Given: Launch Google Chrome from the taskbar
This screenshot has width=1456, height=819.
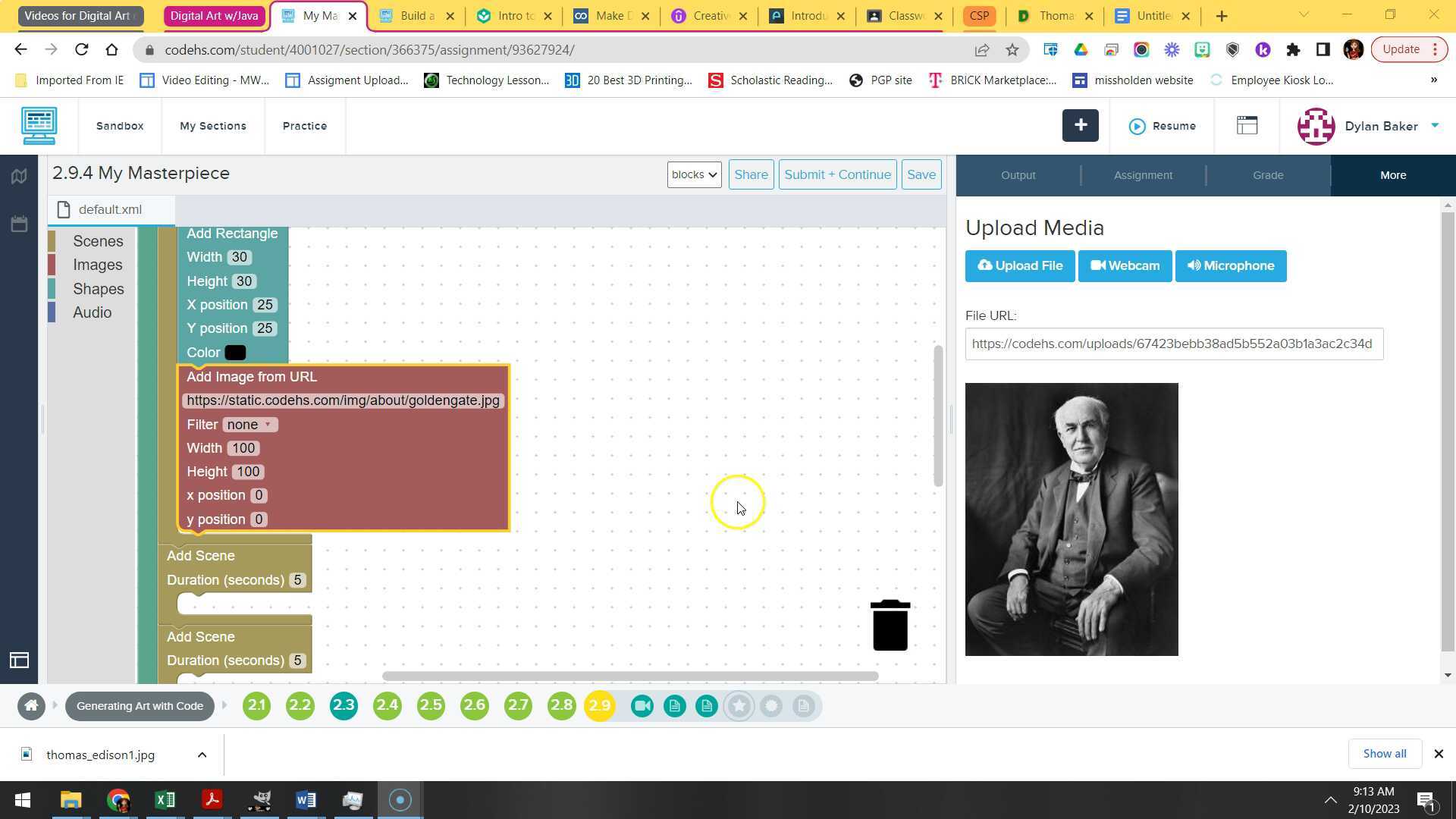Looking at the screenshot, I should 118,799.
